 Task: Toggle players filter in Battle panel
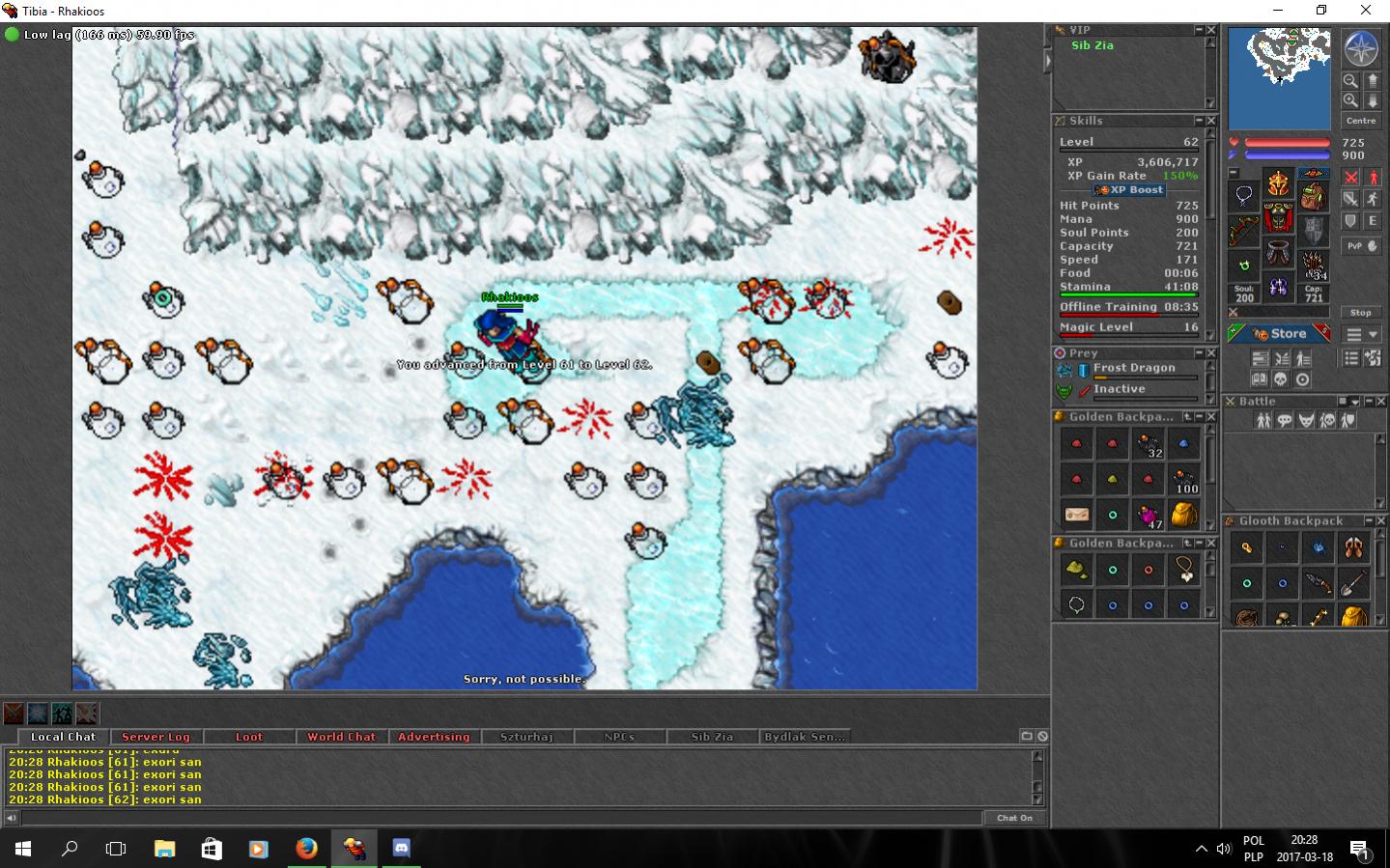[1262, 420]
